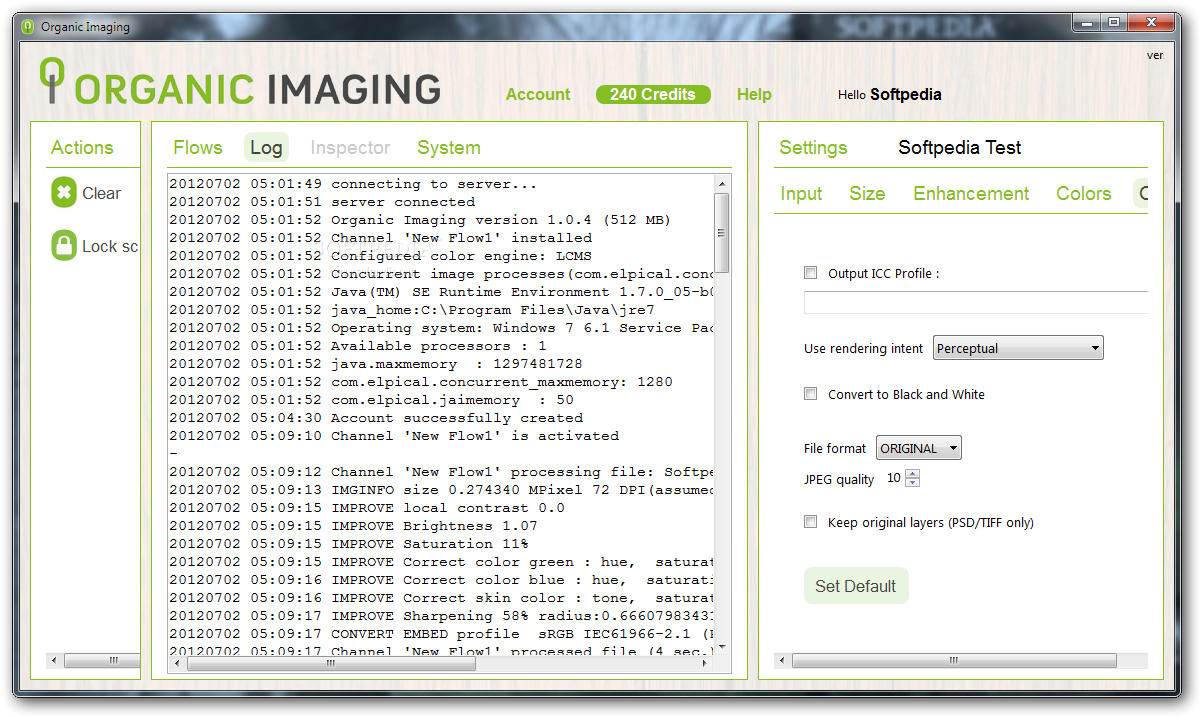Click the Softpedia Test flow name
Image resolution: width=1202 pixels, height=718 pixels.
coord(959,147)
